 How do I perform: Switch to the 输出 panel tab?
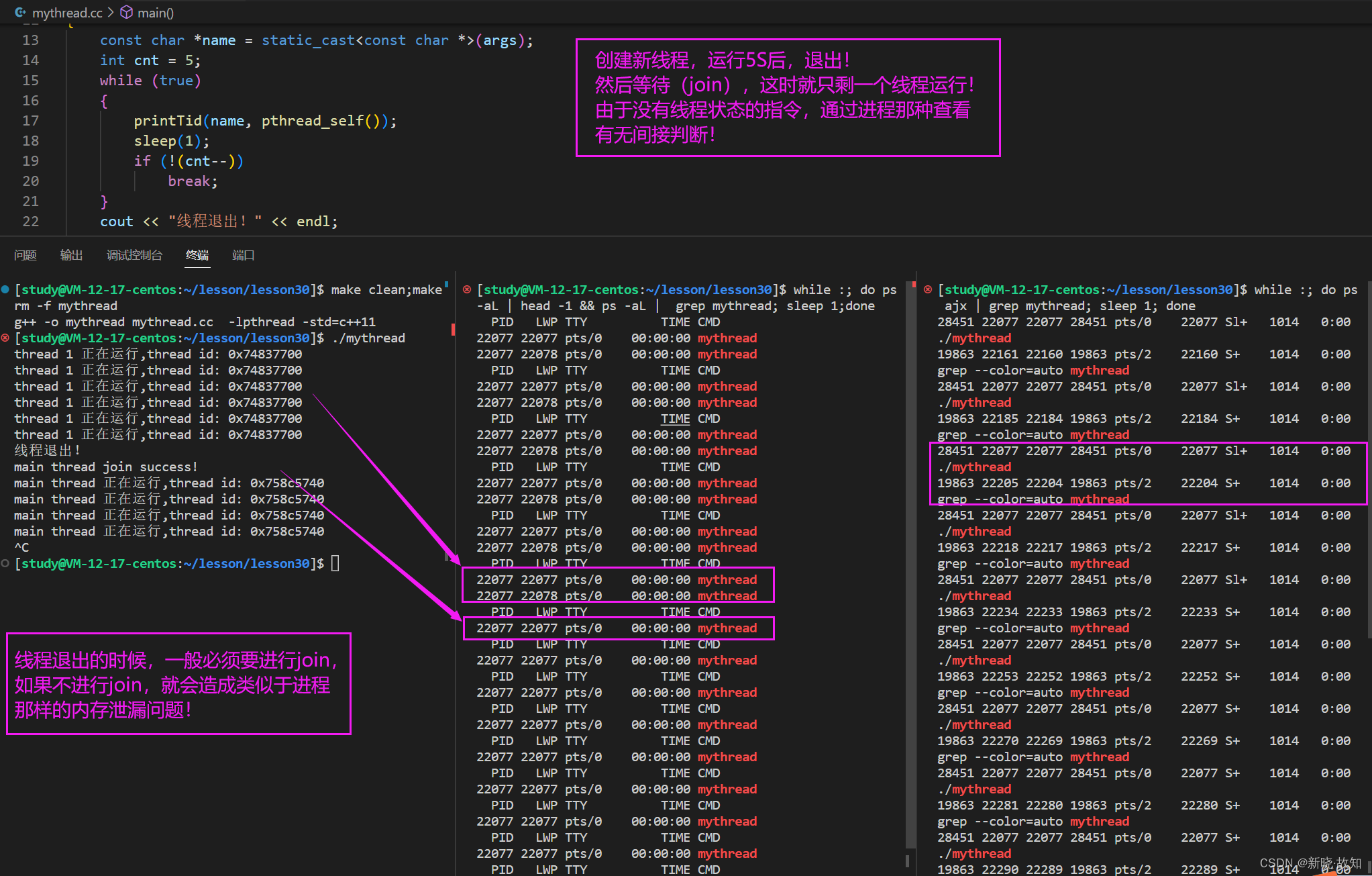[x=71, y=255]
